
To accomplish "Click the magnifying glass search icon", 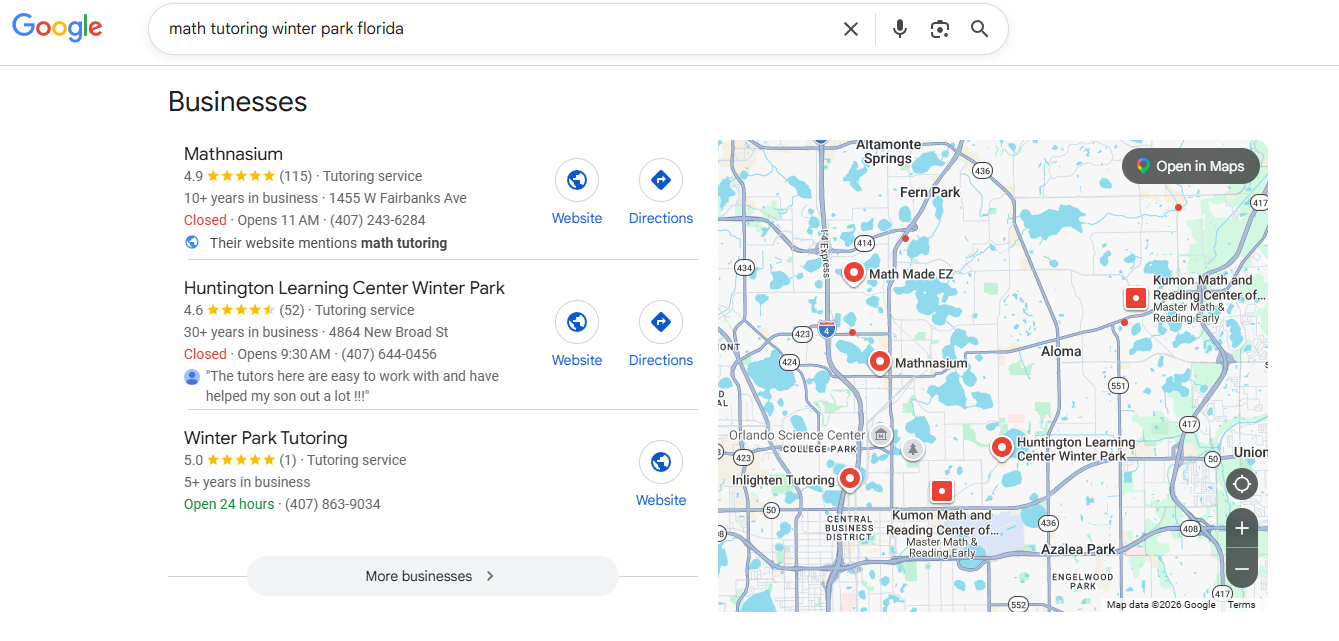I will click(x=979, y=29).
